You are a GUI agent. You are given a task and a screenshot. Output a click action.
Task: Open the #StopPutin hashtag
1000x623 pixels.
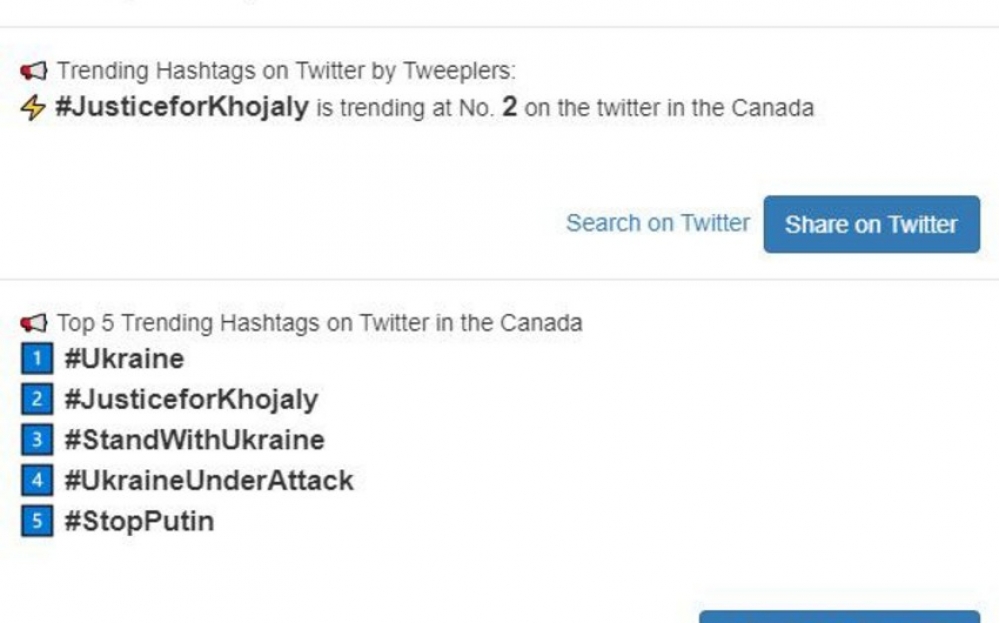[x=139, y=522]
